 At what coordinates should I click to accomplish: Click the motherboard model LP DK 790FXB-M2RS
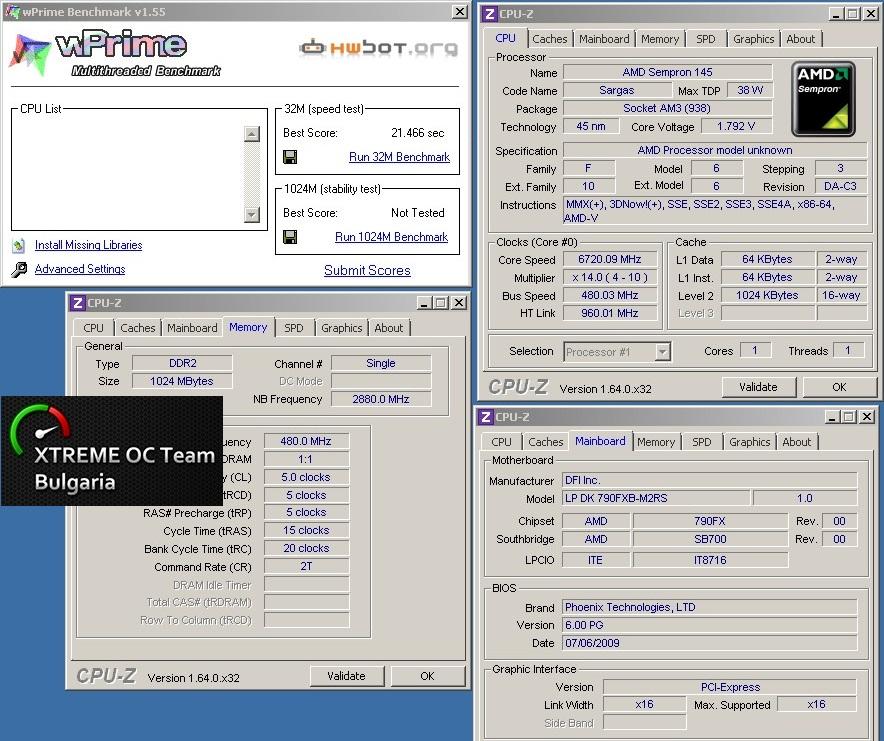pos(656,498)
